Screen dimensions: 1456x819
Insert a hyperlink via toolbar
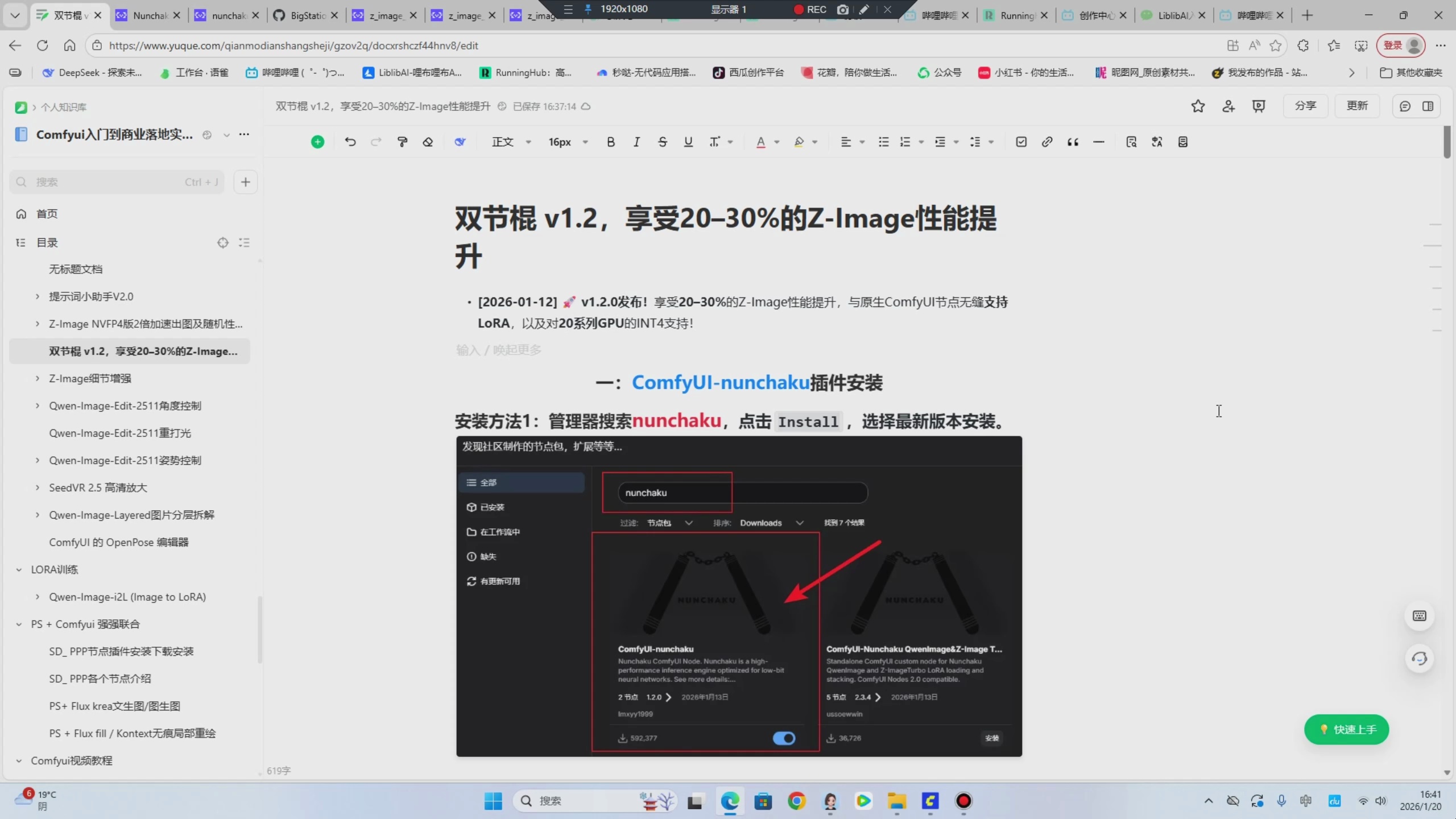1046,142
